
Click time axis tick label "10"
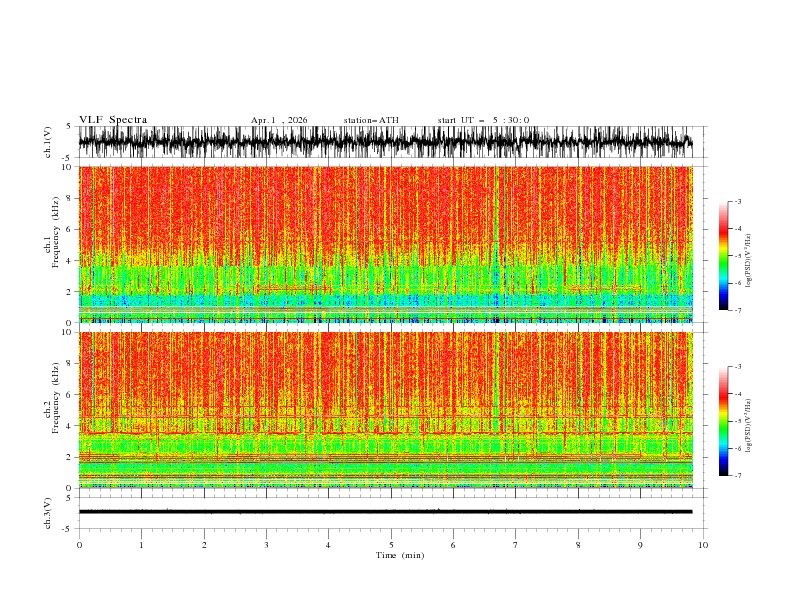[x=703, y=545]
